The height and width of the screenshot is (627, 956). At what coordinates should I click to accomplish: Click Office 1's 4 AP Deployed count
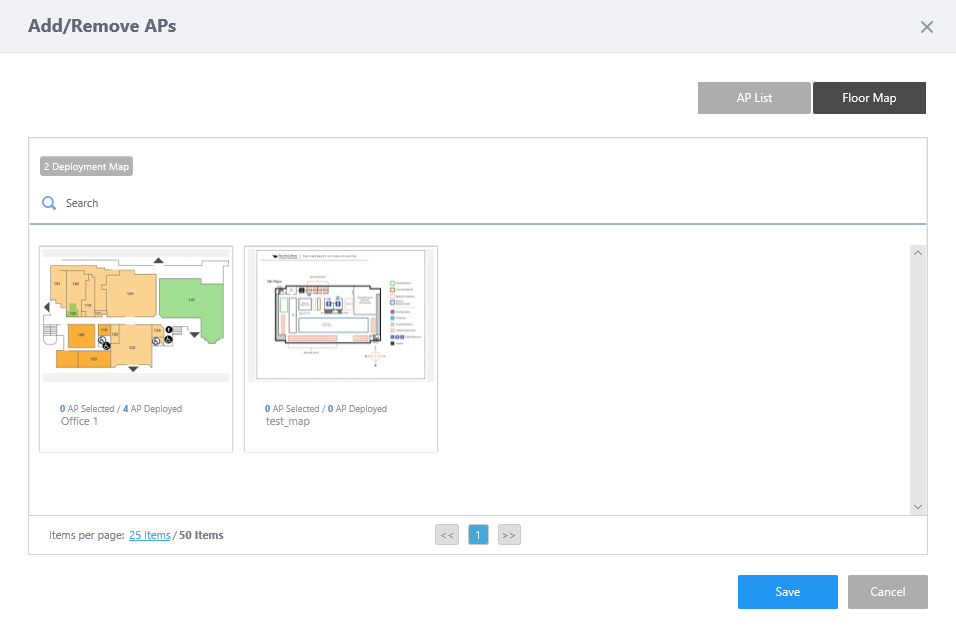152,409
